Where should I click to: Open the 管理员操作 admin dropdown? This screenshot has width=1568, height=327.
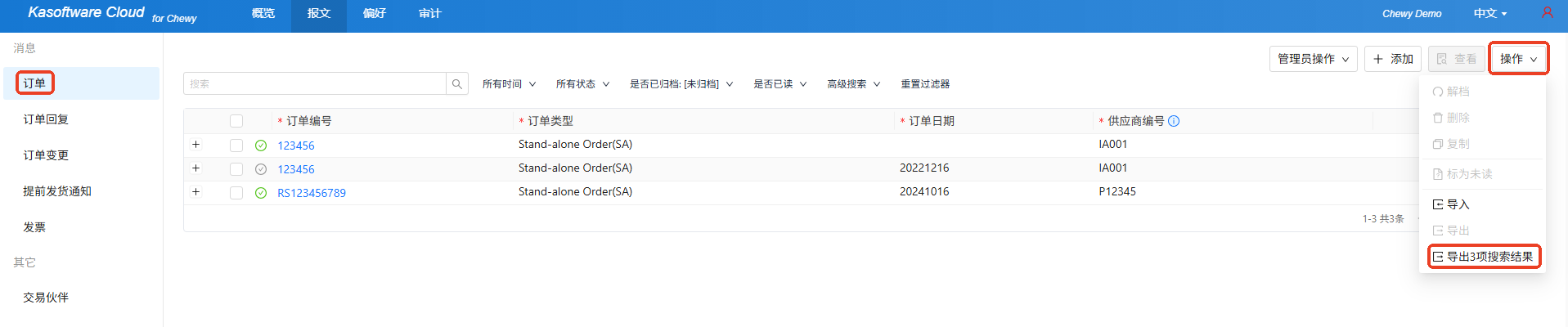point(1313,59)
